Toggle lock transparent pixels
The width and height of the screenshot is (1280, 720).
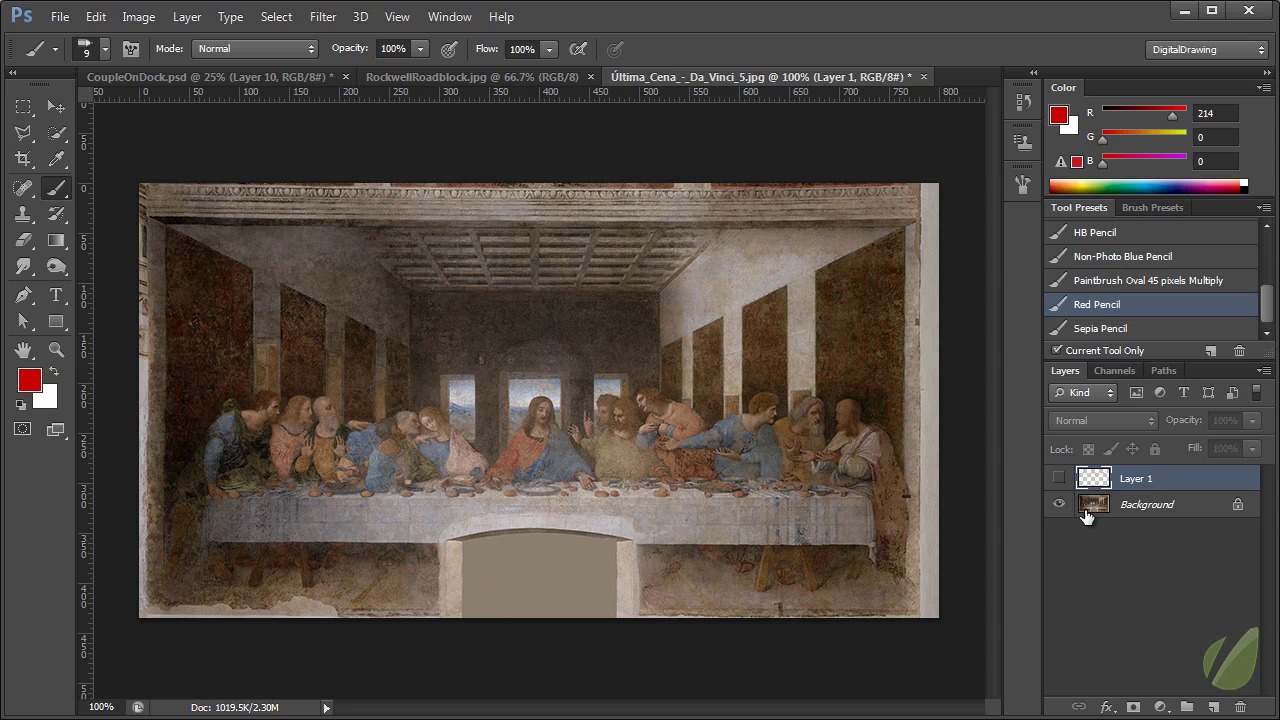[x=1088, y=449]
